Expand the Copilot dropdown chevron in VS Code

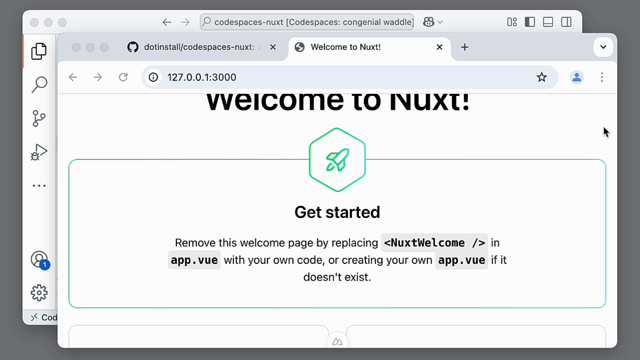(x=440, y=22)
